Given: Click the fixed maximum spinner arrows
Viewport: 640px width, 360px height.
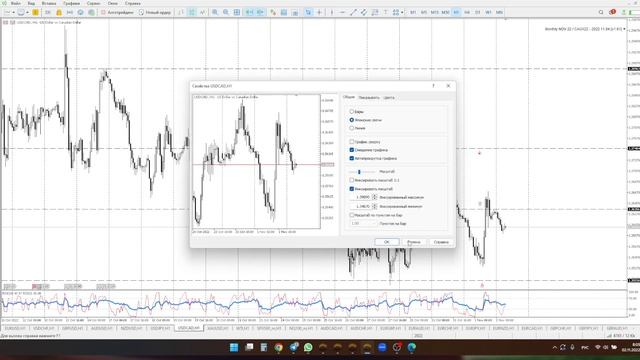Looking at the screenshot, I should coord(374,197).
